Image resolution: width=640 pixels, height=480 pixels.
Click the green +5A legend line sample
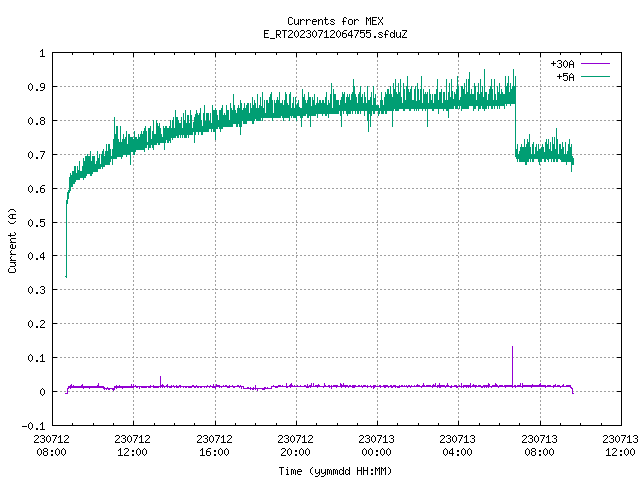(x=595, y=76)
